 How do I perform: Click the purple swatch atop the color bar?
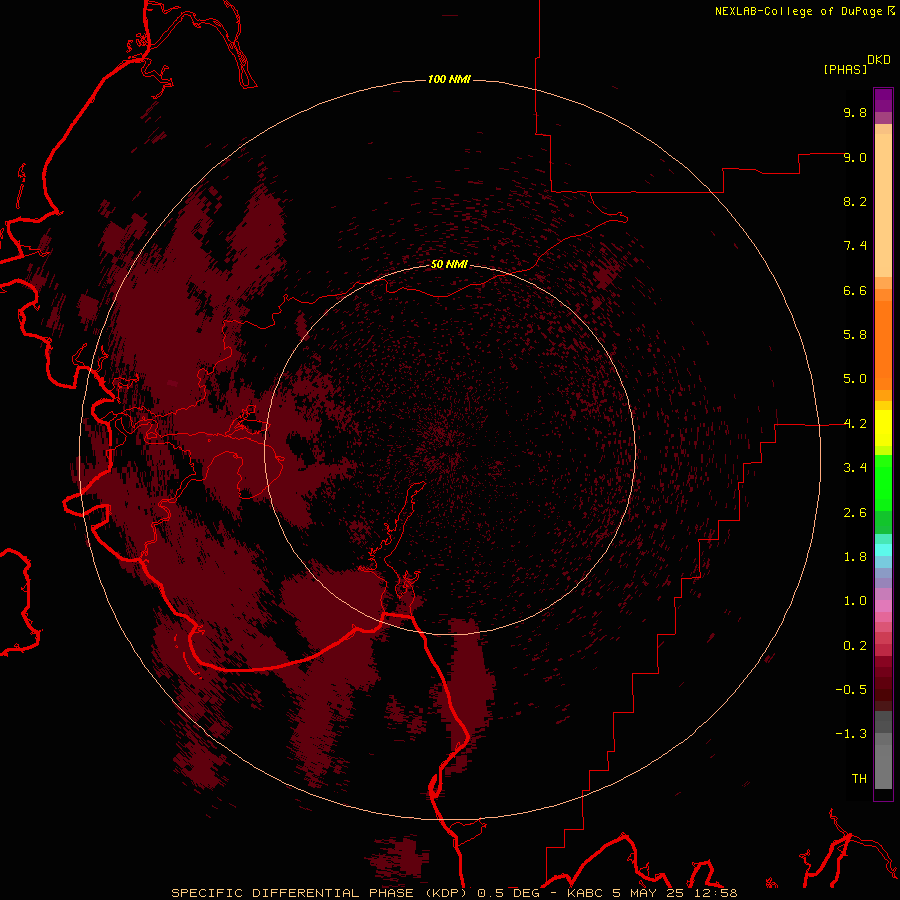pyautogui.click(x=883, y=100)
